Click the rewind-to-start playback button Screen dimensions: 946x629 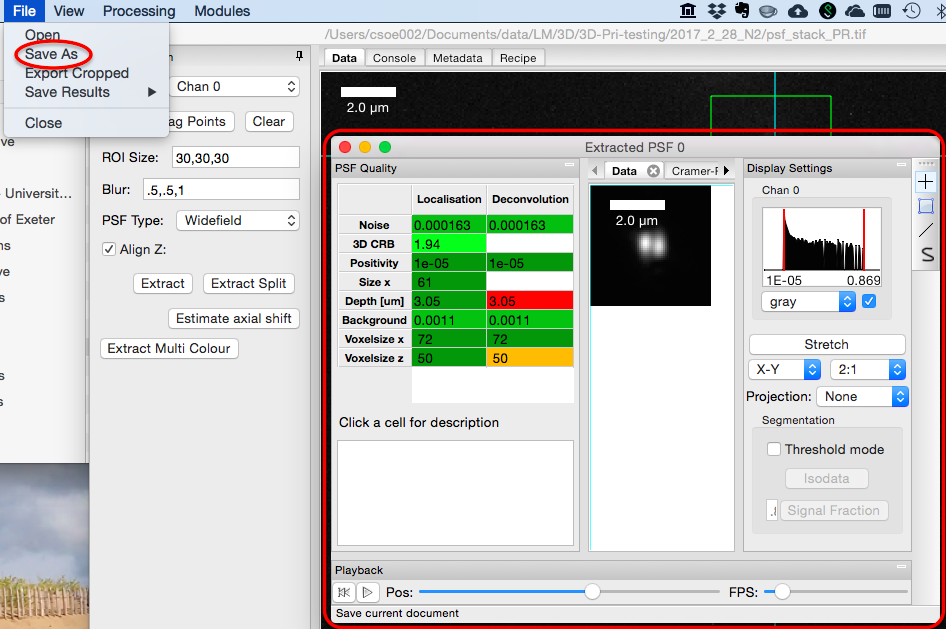pyautogui.click(x=344, y=592)
